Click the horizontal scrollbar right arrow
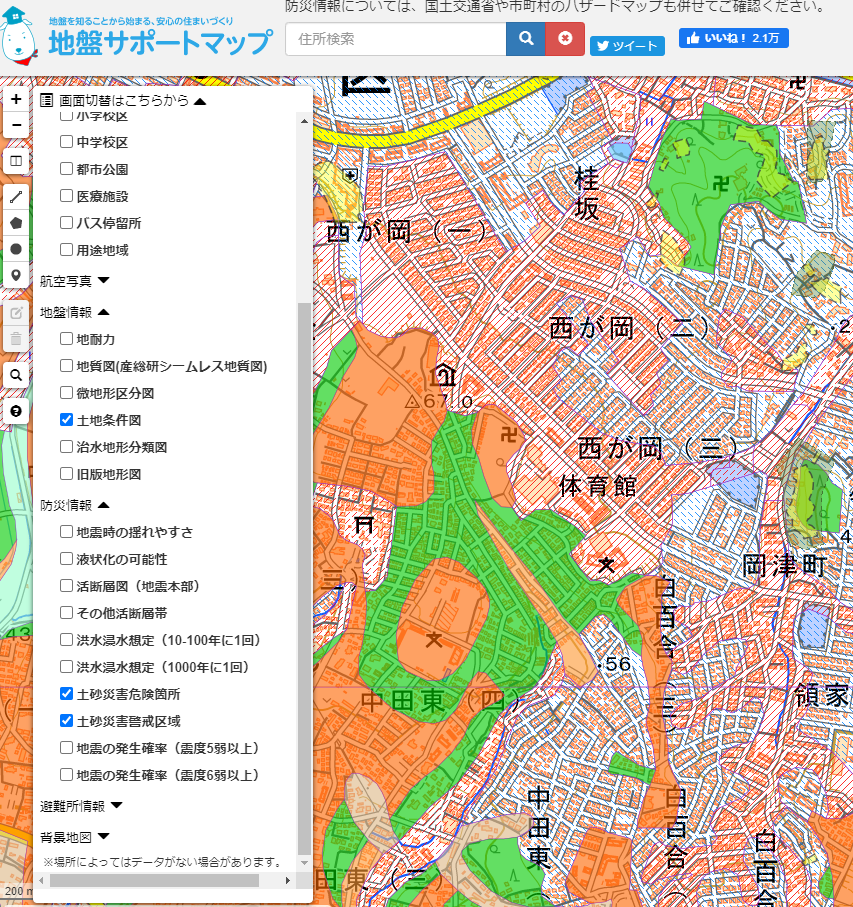The height and width of the screenshot is (907, 853). (x=287, y=880)
